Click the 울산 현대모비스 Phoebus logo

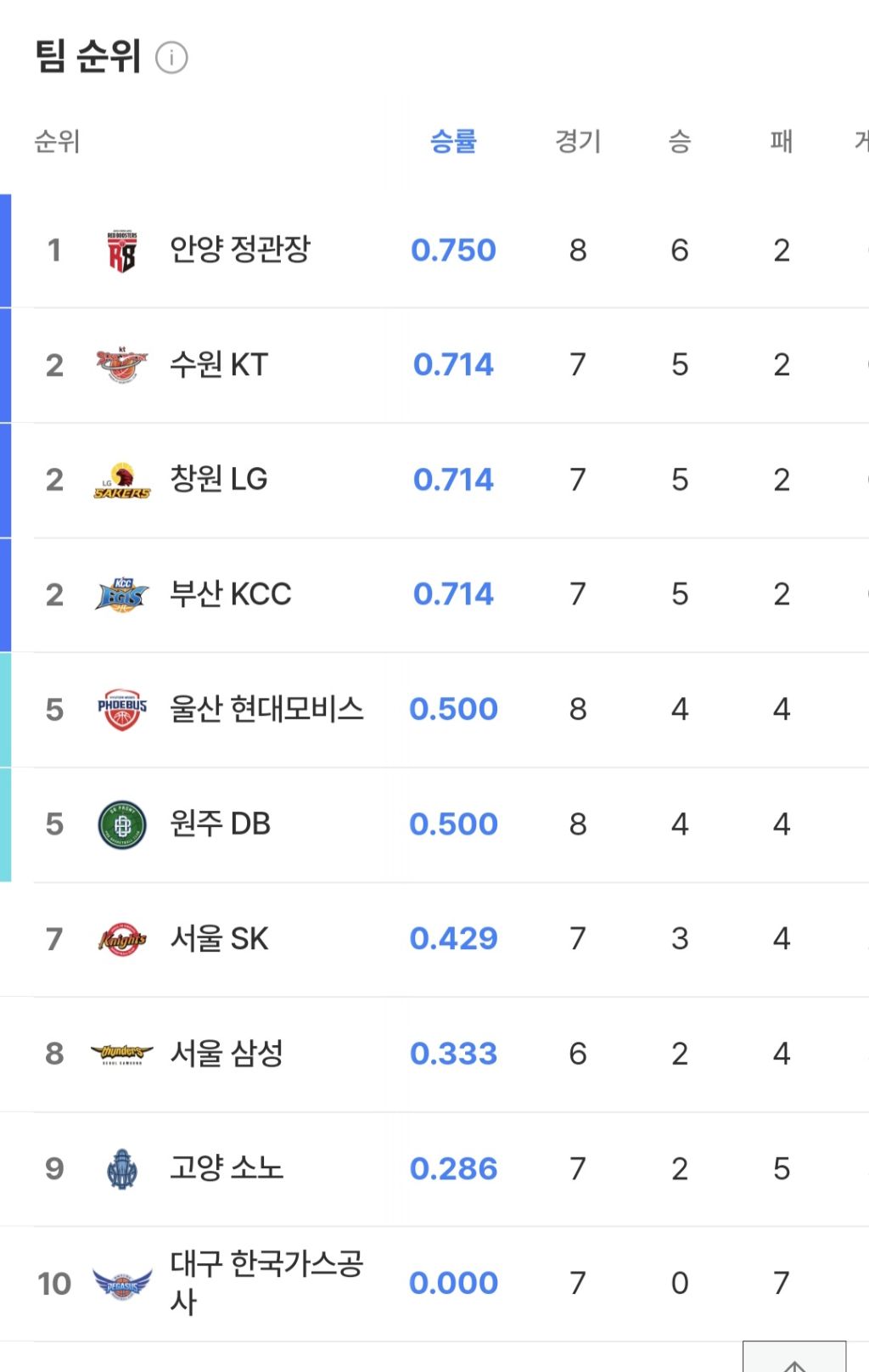coord(122,709)
